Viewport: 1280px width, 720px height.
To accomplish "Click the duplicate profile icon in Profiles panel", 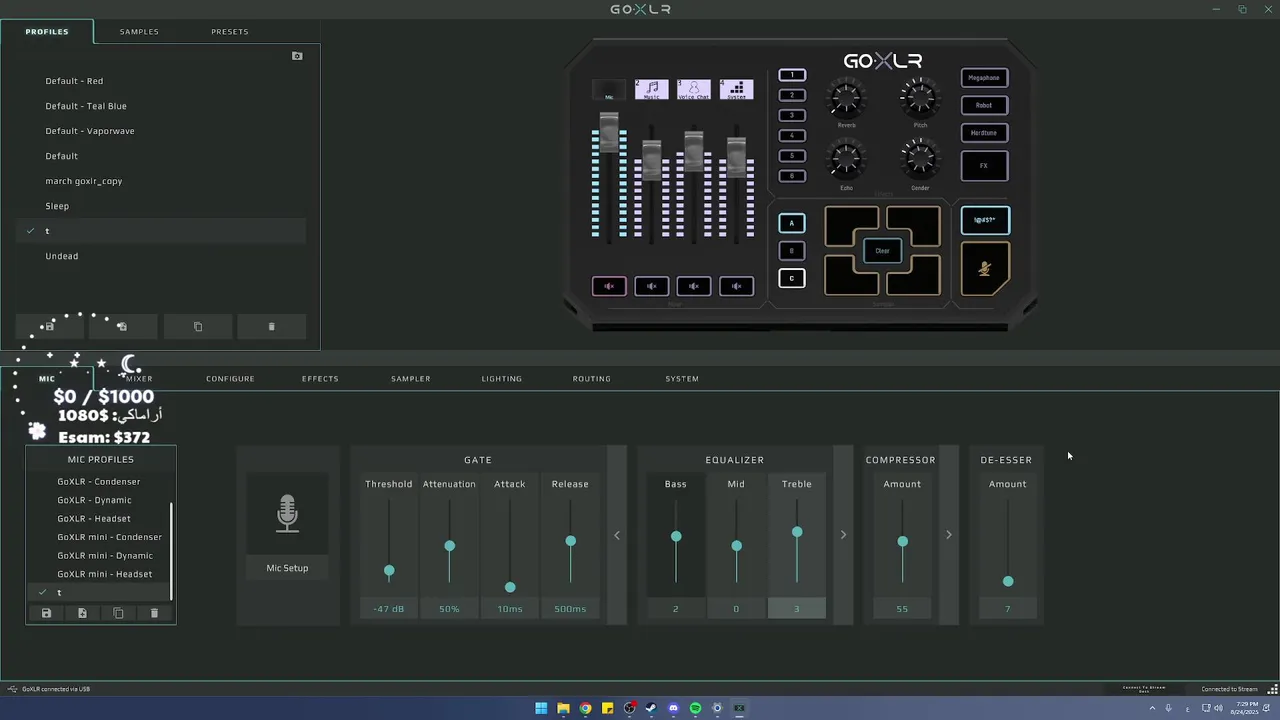I will click(197, 327).
